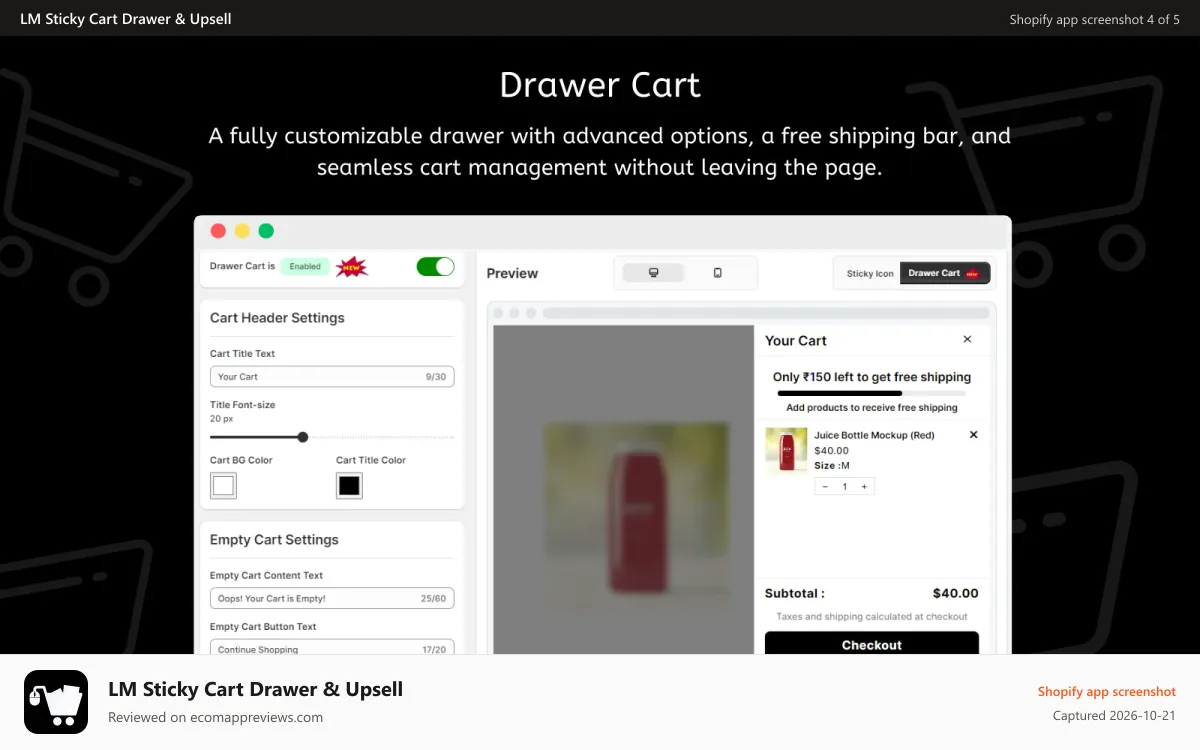The height and width of the screenshot is (750, 1200).
Task: Open the Cart BG Color swatch
Action: (x=223, y=486)
